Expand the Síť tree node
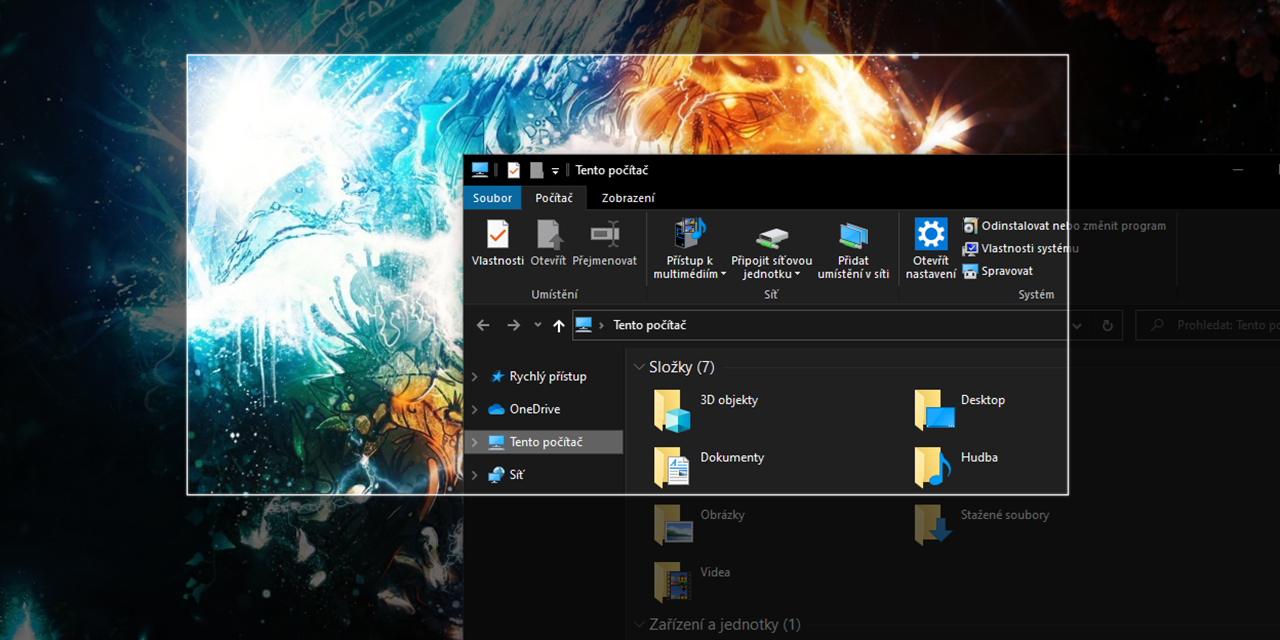The height and width of the screenshot is (640, 1280). (475, 475)
